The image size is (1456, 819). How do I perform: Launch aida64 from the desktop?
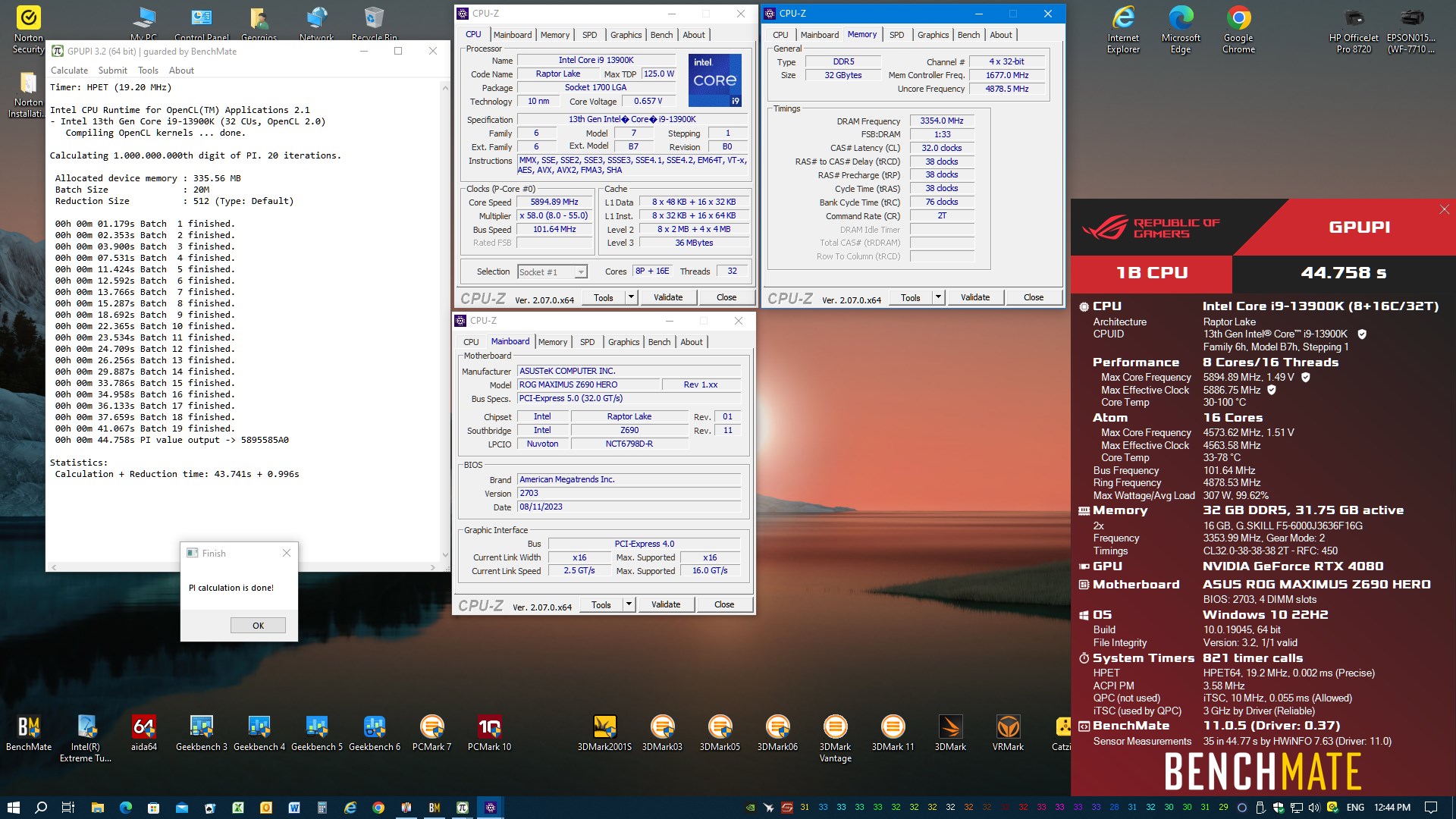pyautogui.click(x=144, y=733)
